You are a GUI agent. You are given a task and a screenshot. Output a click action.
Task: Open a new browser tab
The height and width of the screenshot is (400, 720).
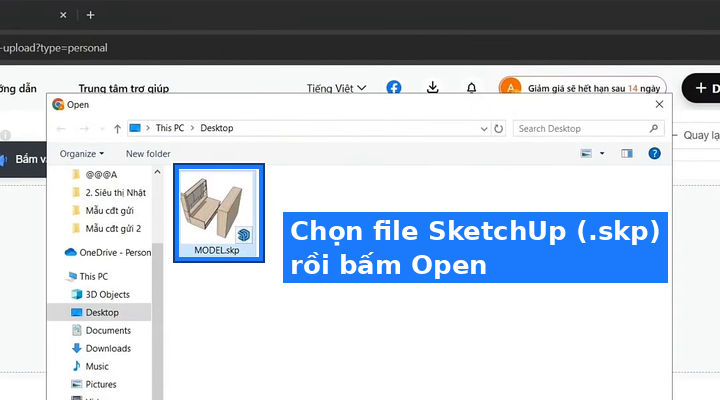[90, 15]
